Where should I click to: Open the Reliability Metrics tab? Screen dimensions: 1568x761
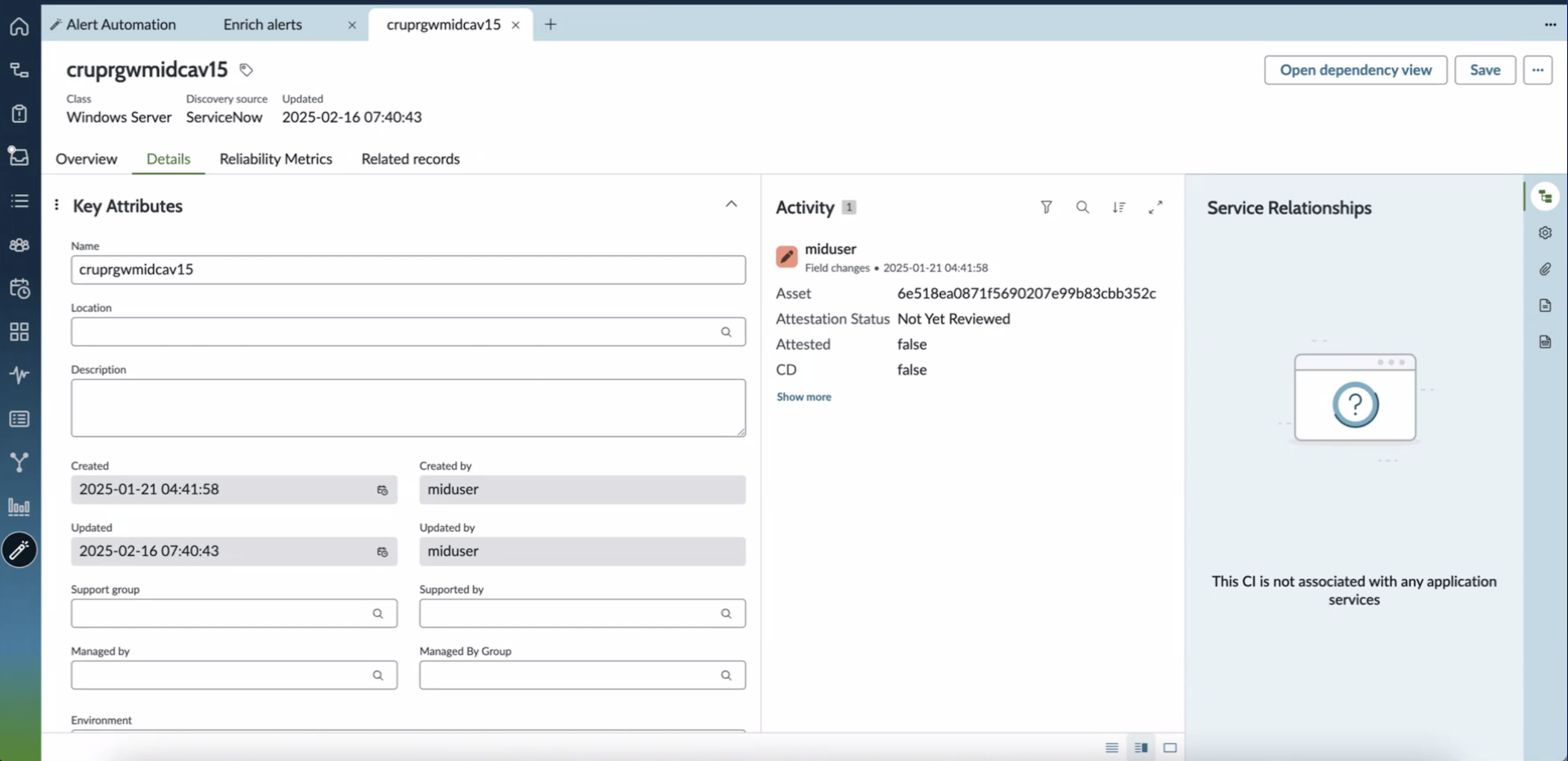[x=276, y=159]
